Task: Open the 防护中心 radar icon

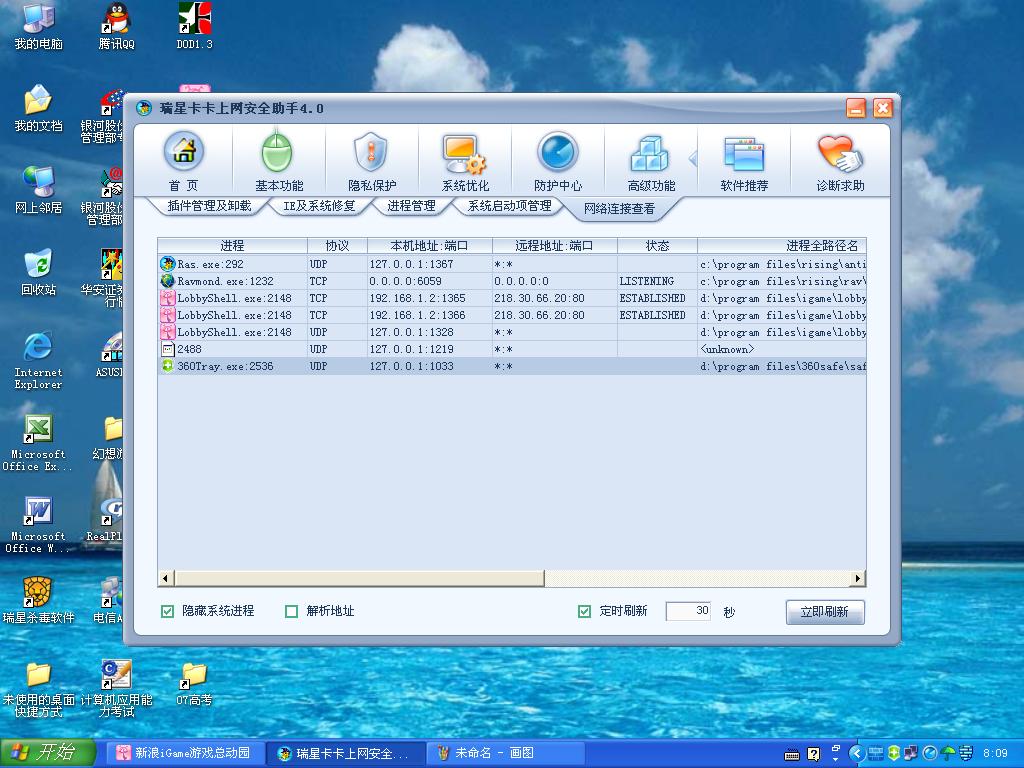Action: pos(557,153)
